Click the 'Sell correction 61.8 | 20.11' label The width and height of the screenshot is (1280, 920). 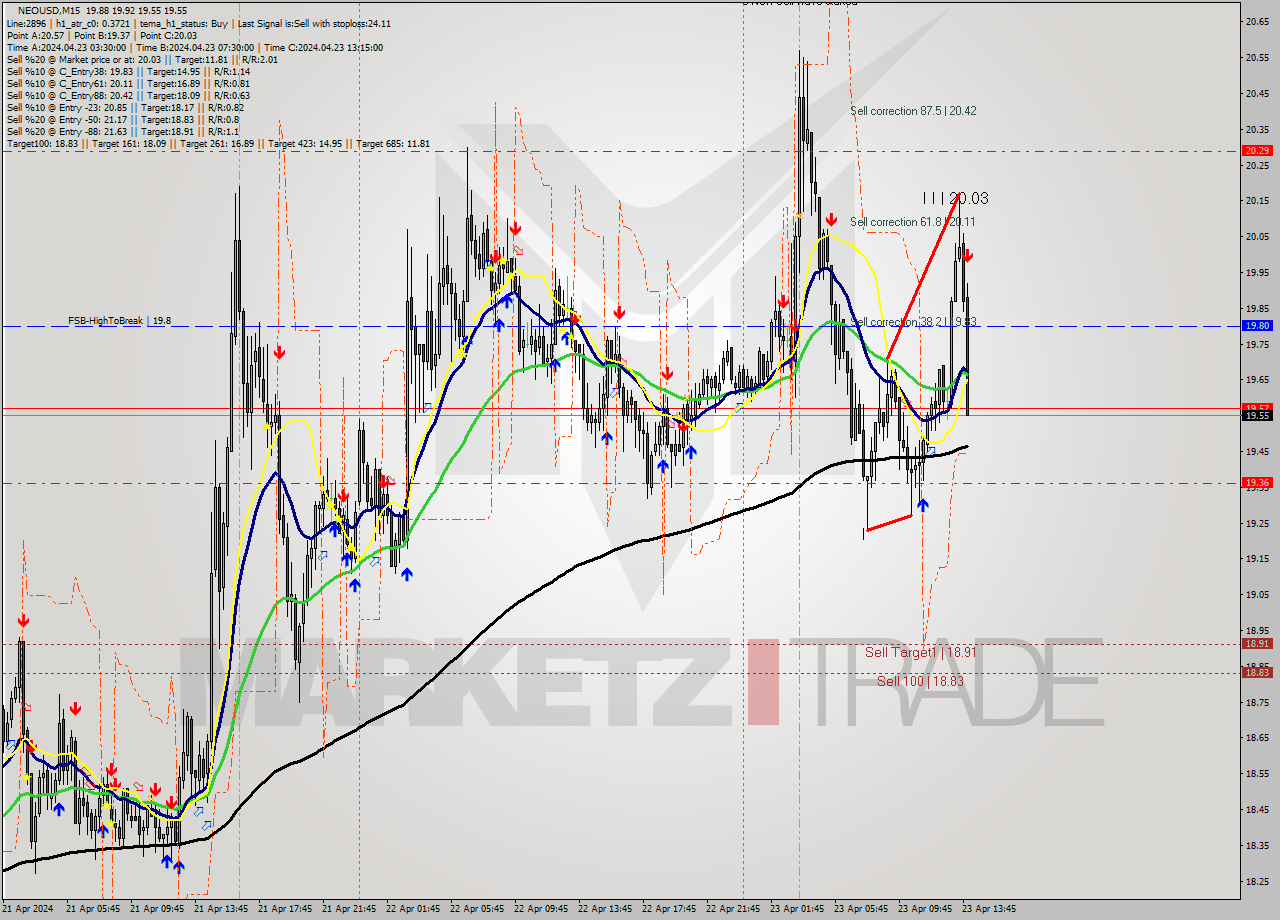click(913, 222)
